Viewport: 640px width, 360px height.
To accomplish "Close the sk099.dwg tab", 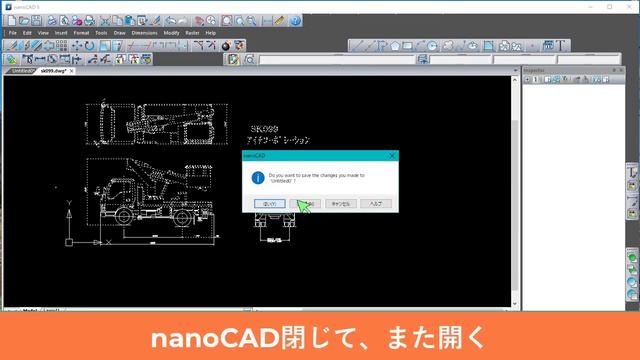I will [x=71, y=71].
